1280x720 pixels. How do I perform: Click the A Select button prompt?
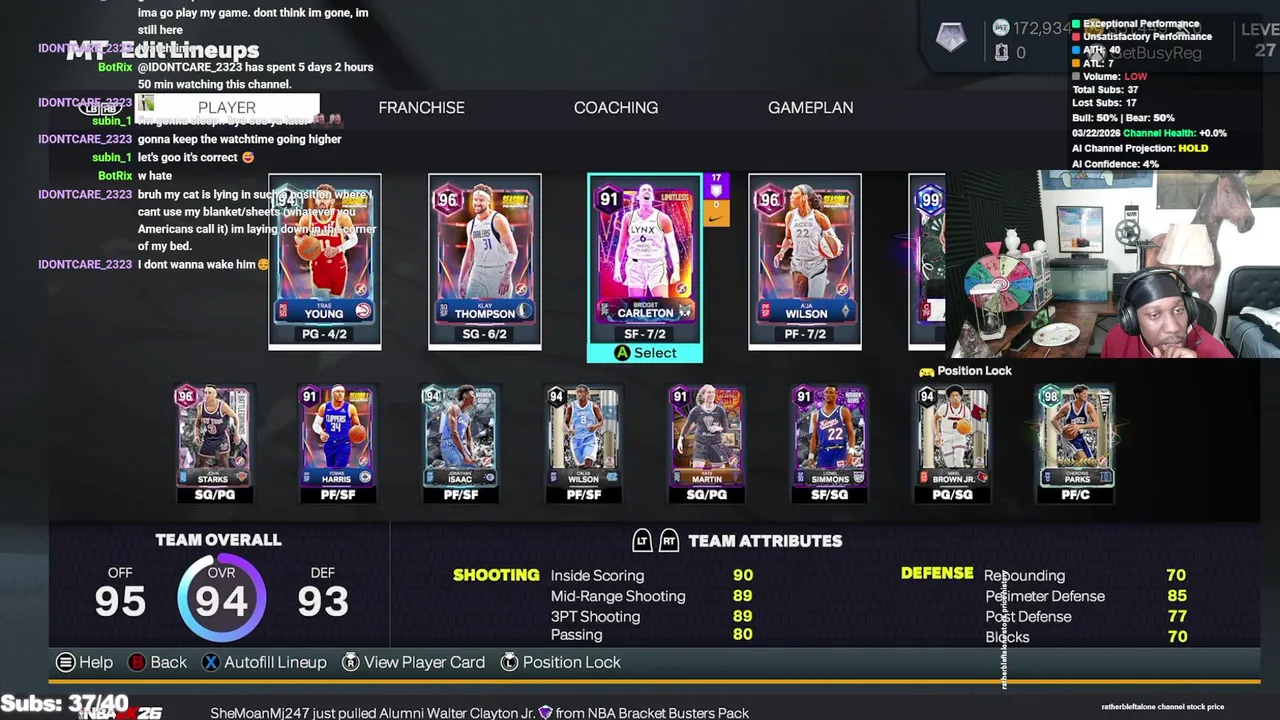(645, 353)
